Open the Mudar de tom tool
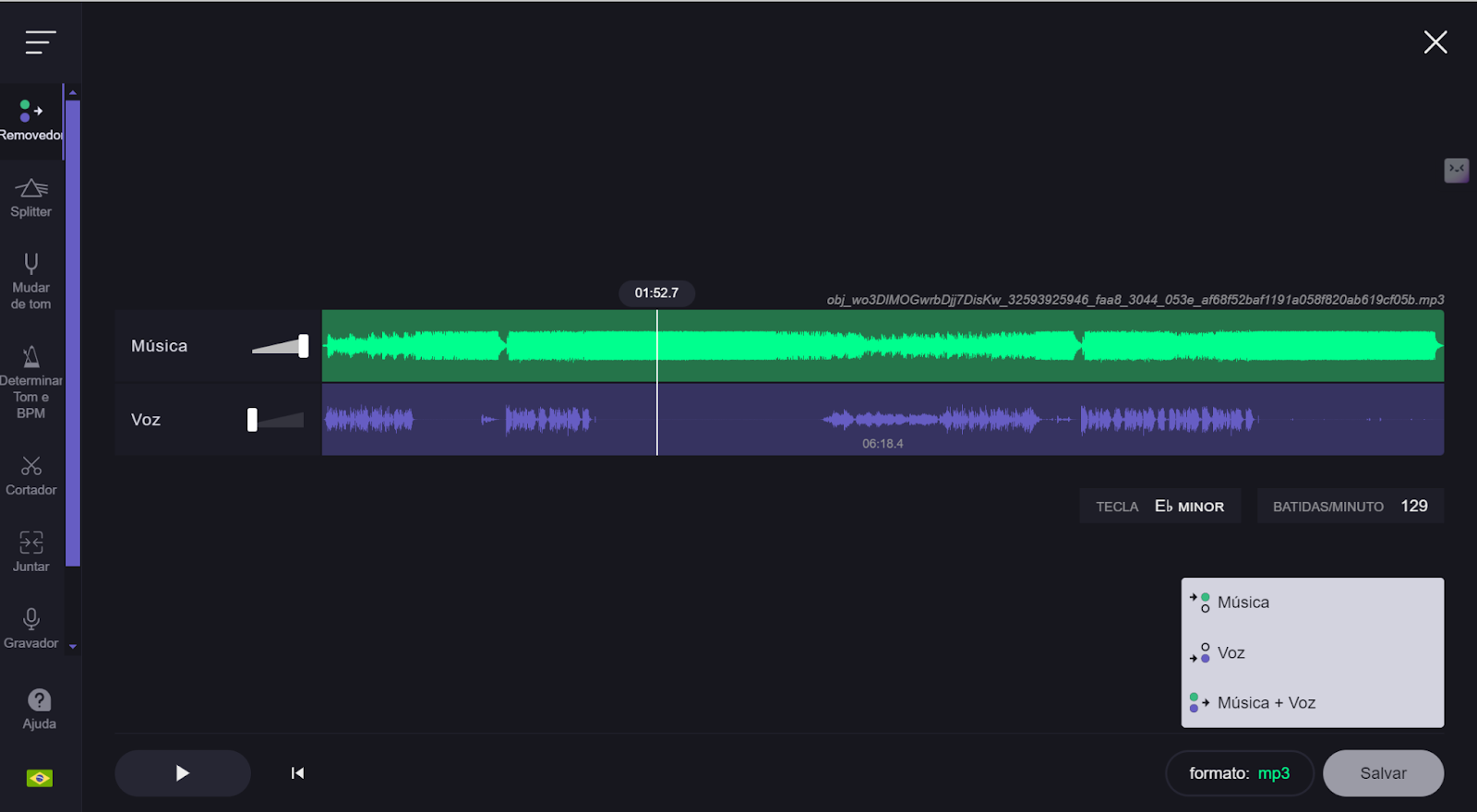This screenshot has height=812, width=1477. coord(31,281)
